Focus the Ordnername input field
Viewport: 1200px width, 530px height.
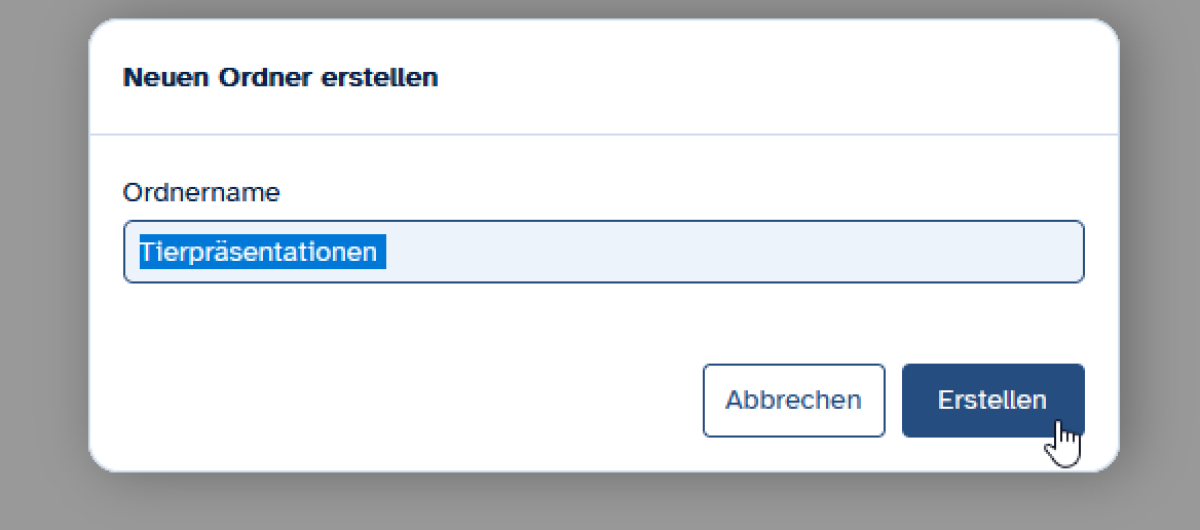(x=603, y=252)
